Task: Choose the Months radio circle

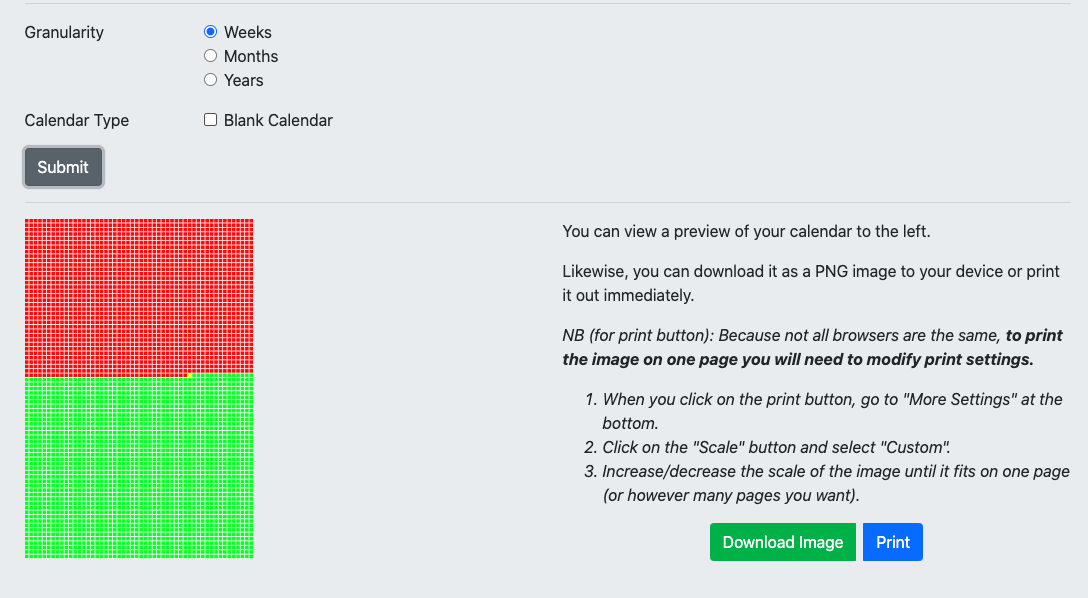Action: click(x=210, y=55)
